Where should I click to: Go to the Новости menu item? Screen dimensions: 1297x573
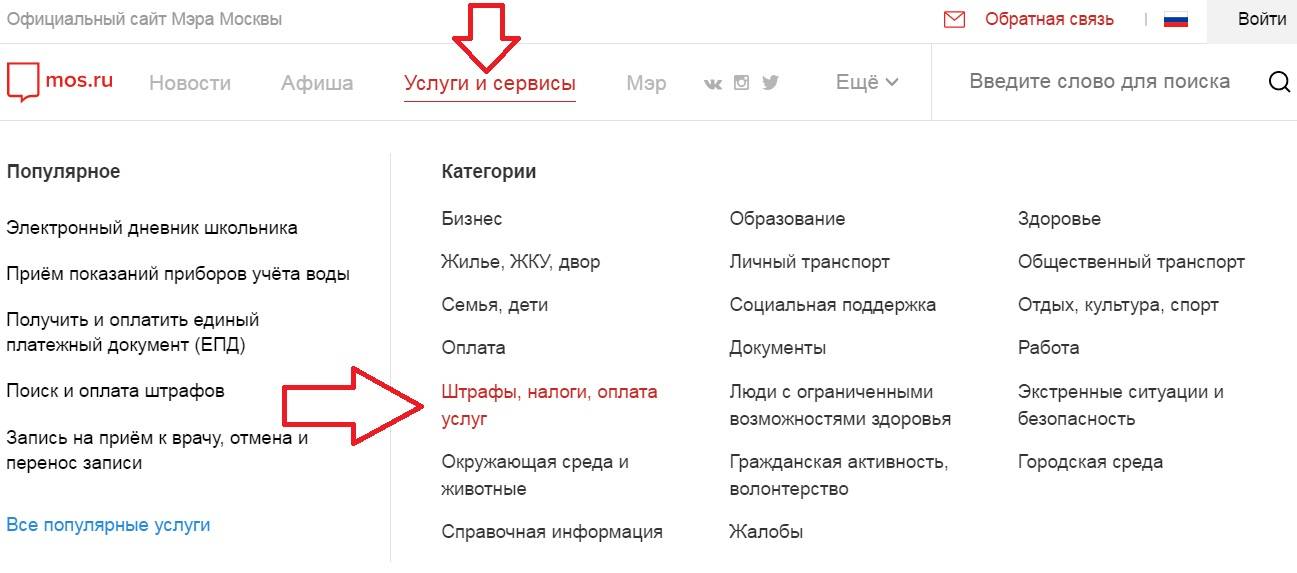(190, 83)
